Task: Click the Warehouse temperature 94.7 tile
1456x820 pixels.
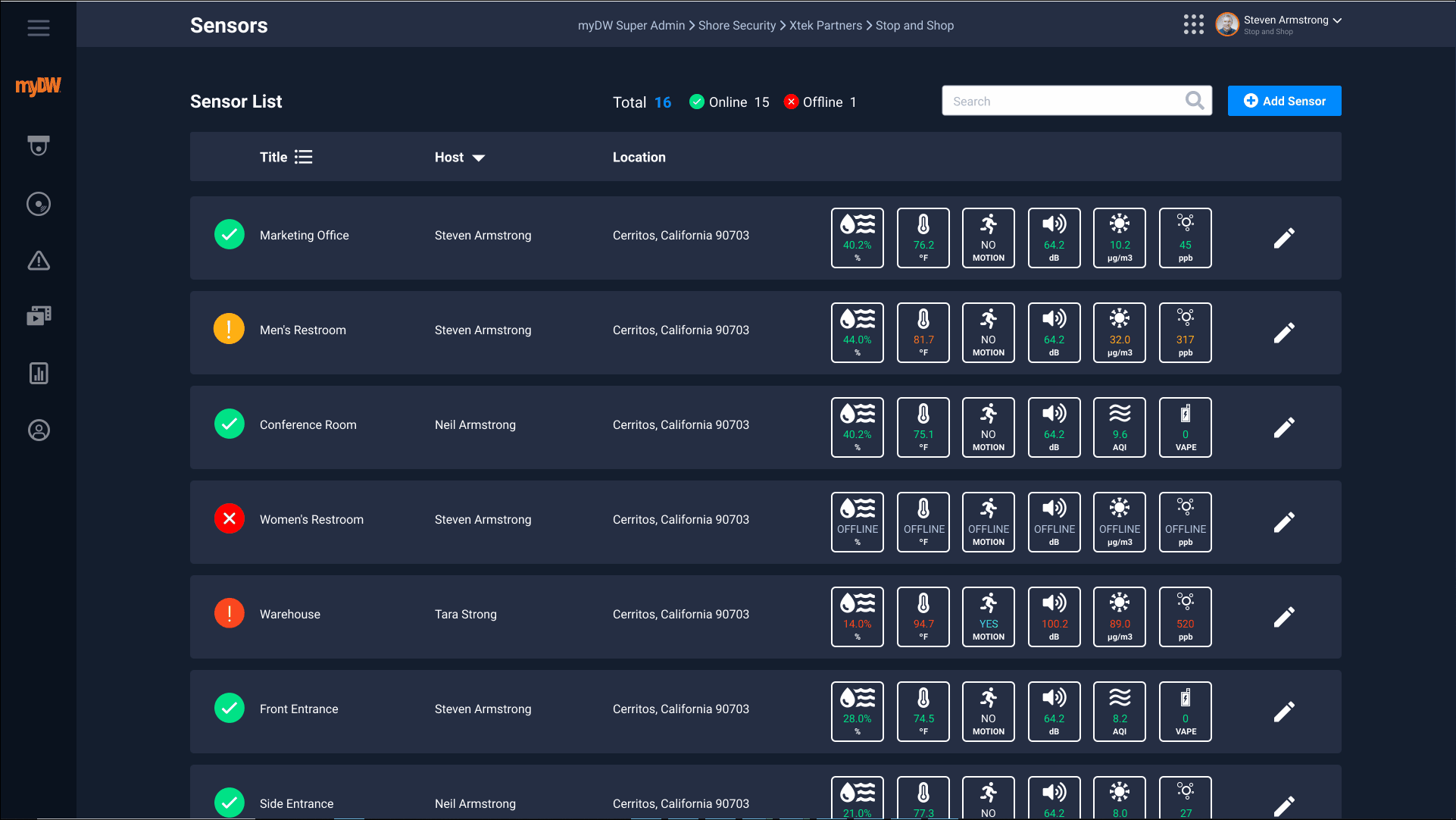Action: pyautogui.click(x=923, y=617)
